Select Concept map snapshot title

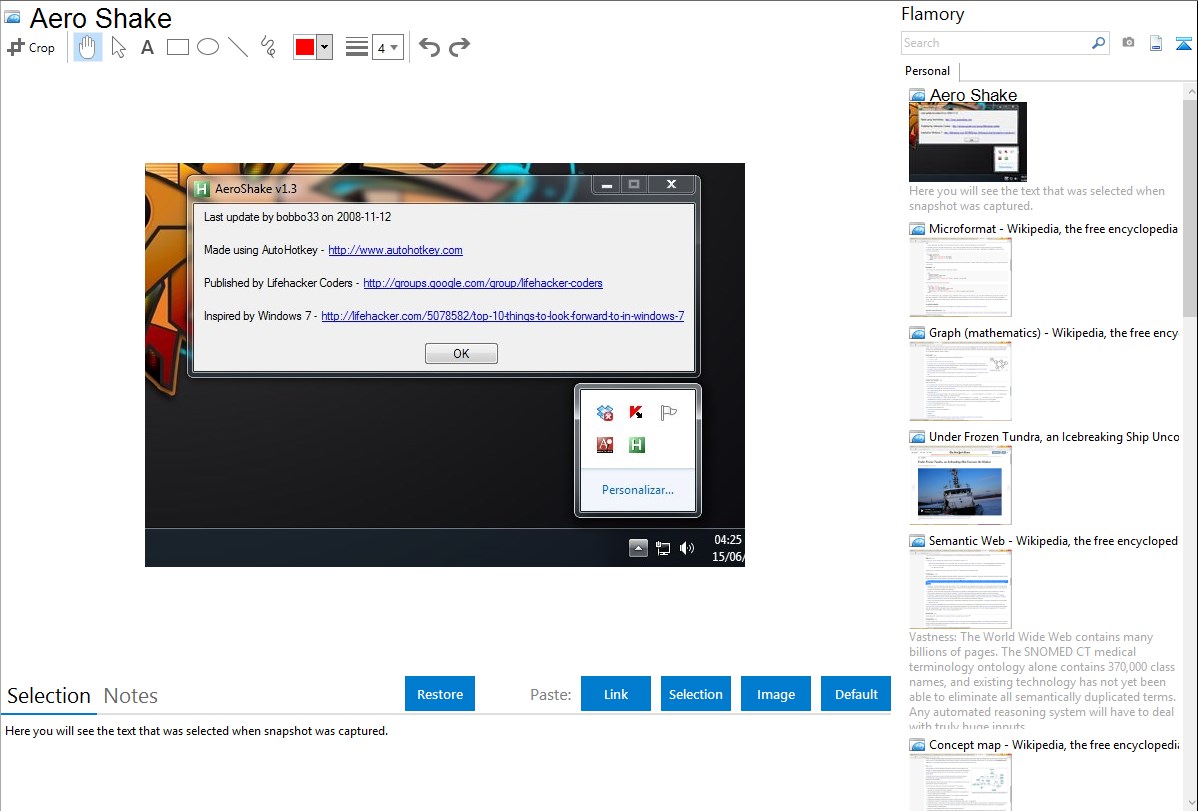[1054, 744]
